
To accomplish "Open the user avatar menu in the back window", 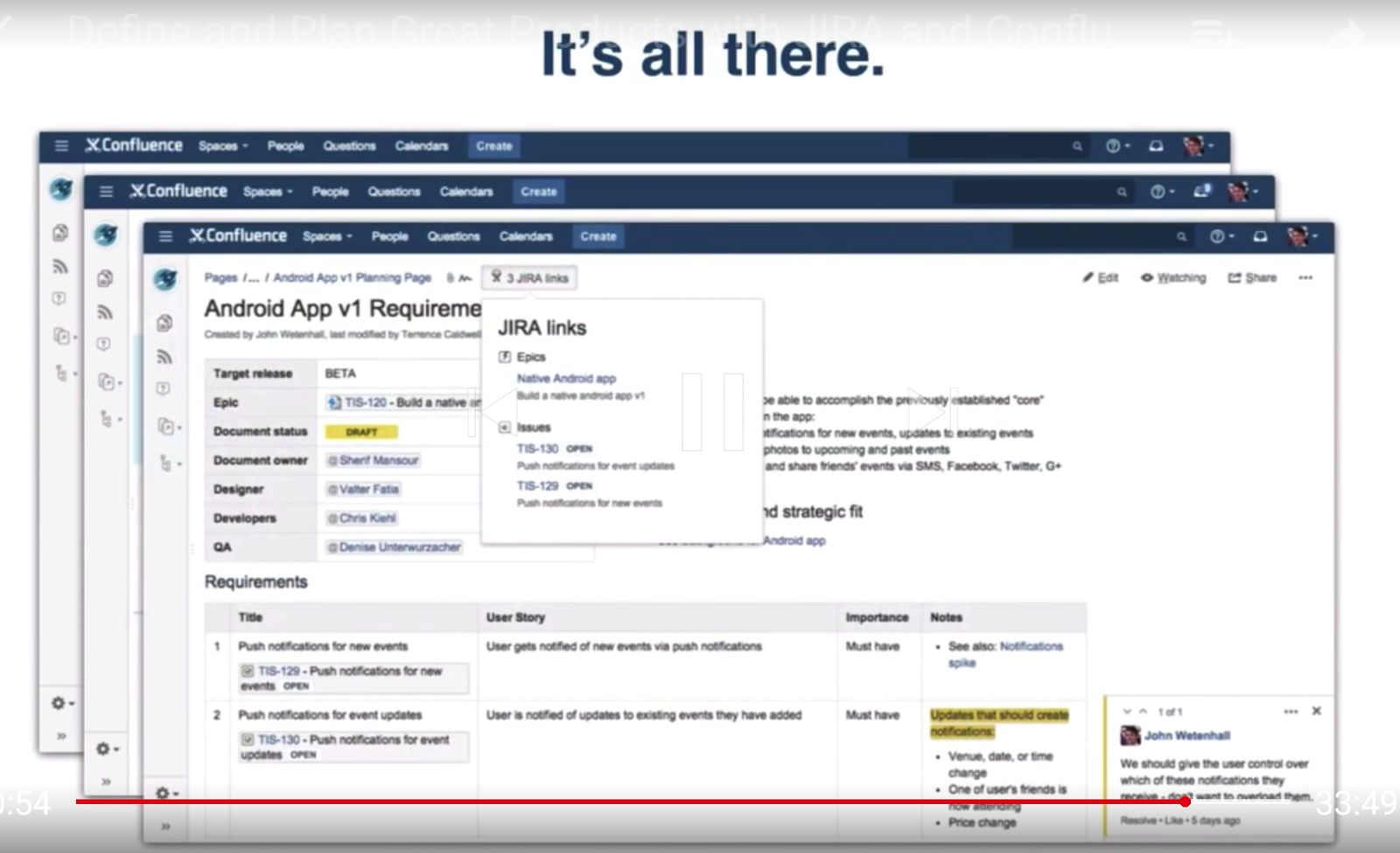I will tap(1198, 146).
